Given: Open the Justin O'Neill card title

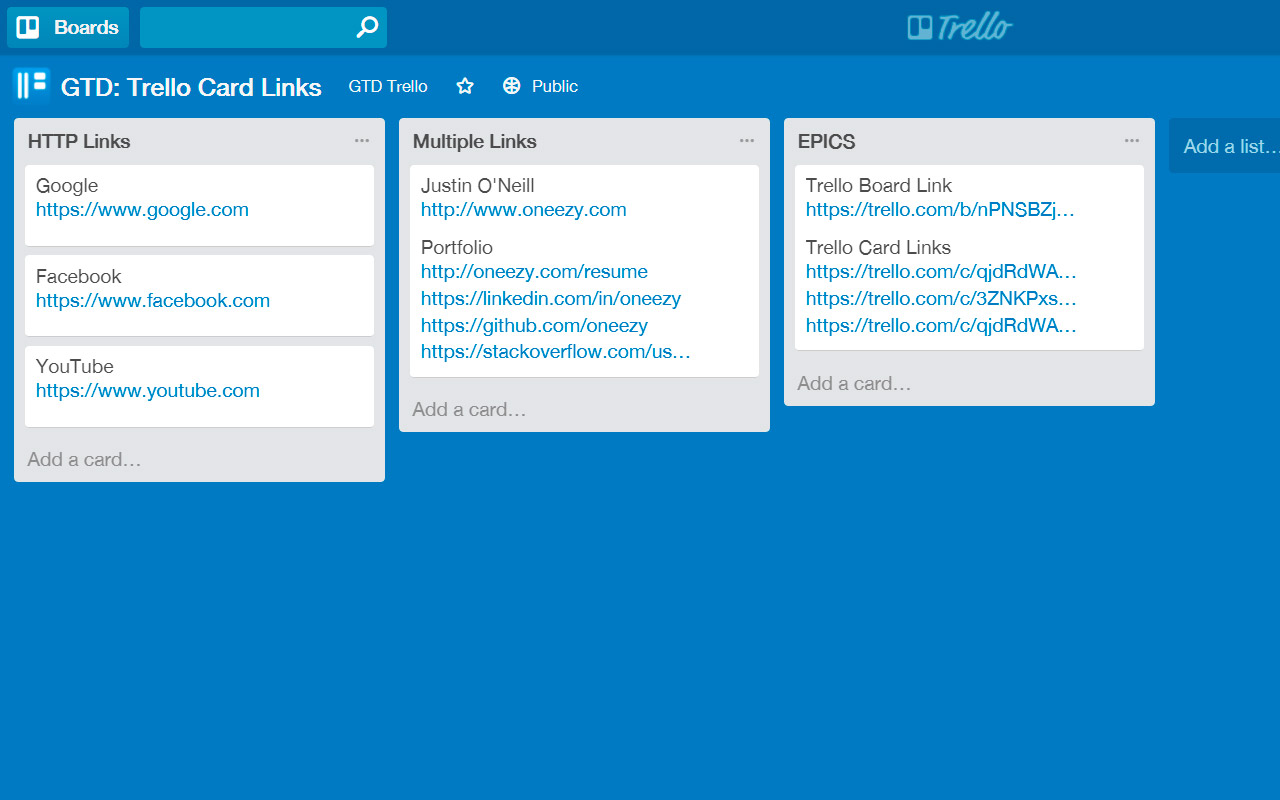Looking at the screenshot, I should point(478,185).
